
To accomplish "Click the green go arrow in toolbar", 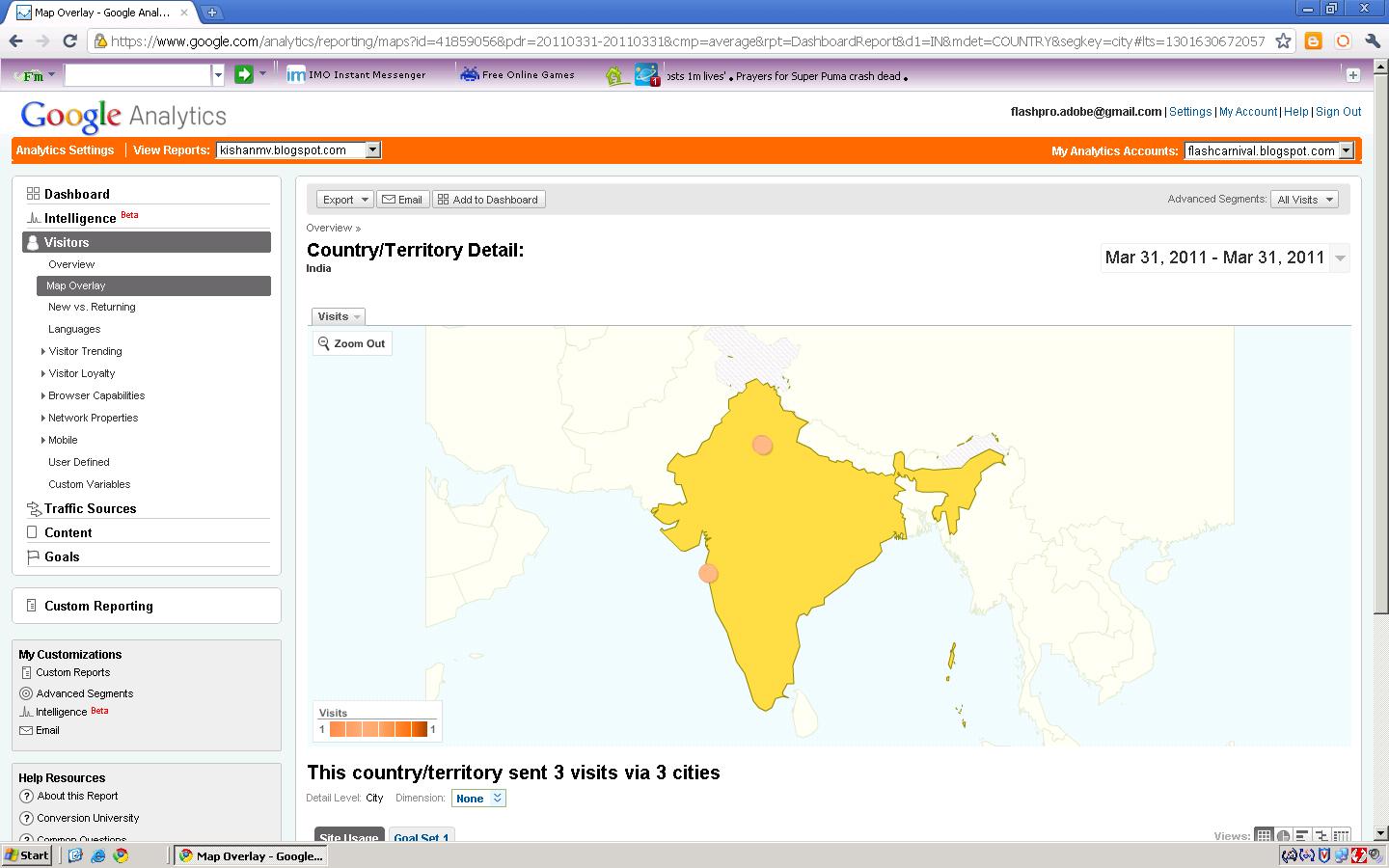I will click(244, 74).
